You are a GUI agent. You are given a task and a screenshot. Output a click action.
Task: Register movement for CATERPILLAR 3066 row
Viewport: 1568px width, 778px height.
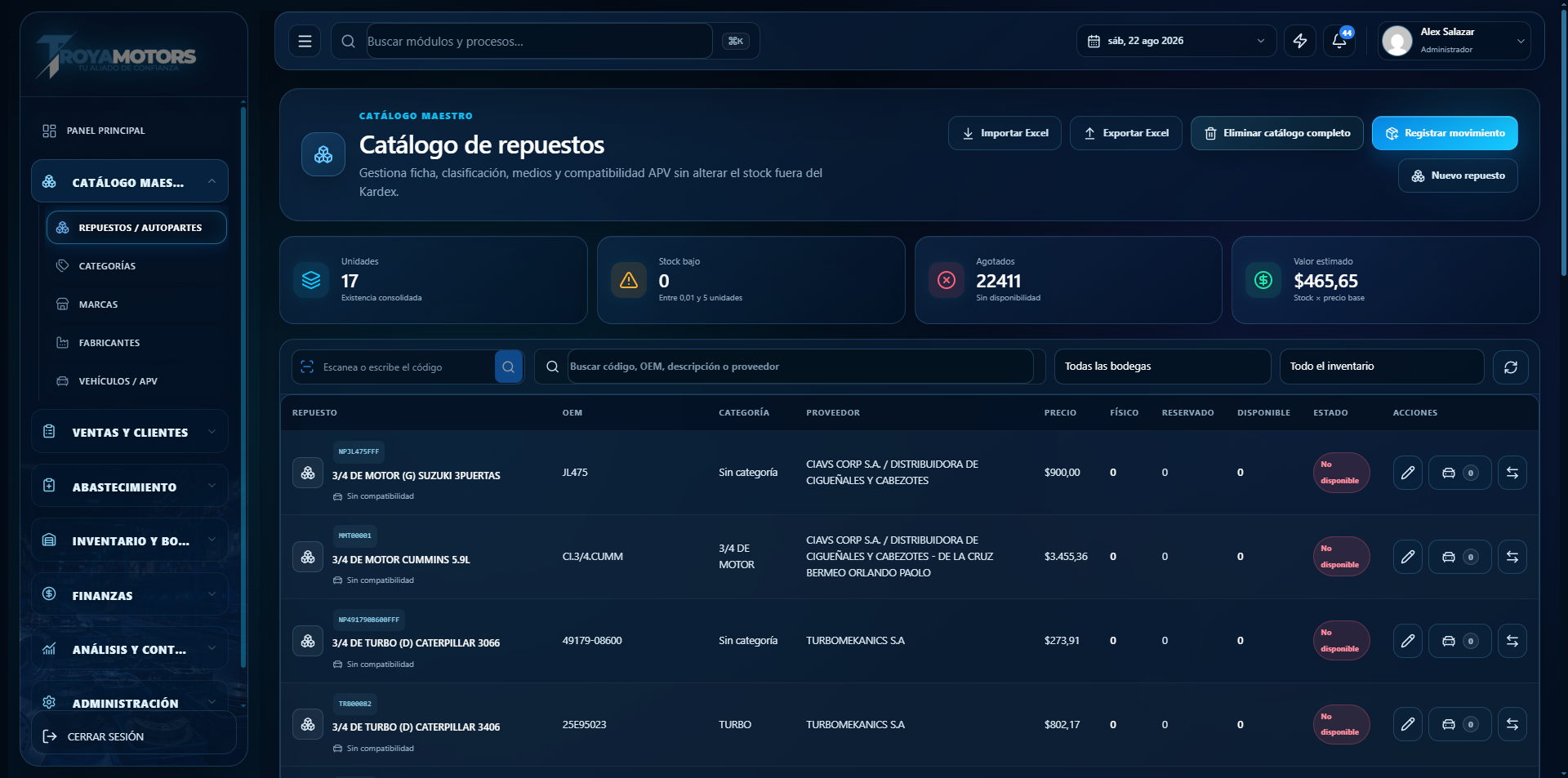(x=1512, y=641)
